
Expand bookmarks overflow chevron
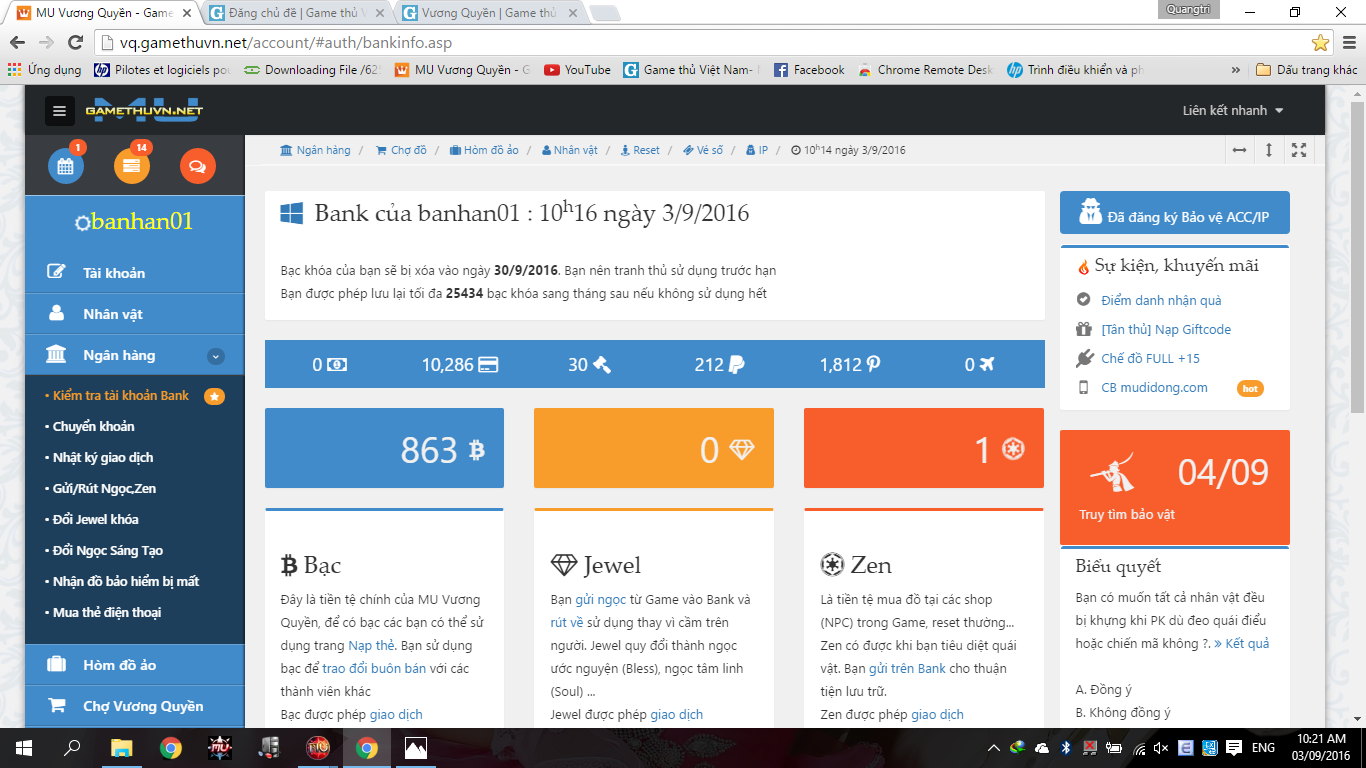(1236, 70)
